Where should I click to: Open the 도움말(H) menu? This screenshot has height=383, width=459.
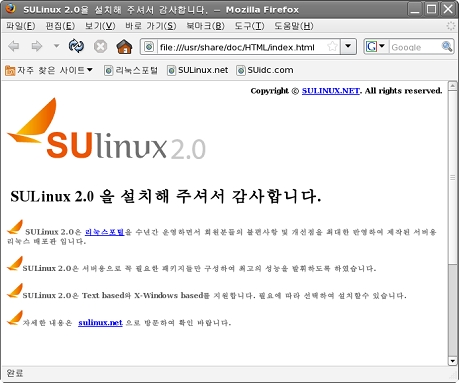294,26
